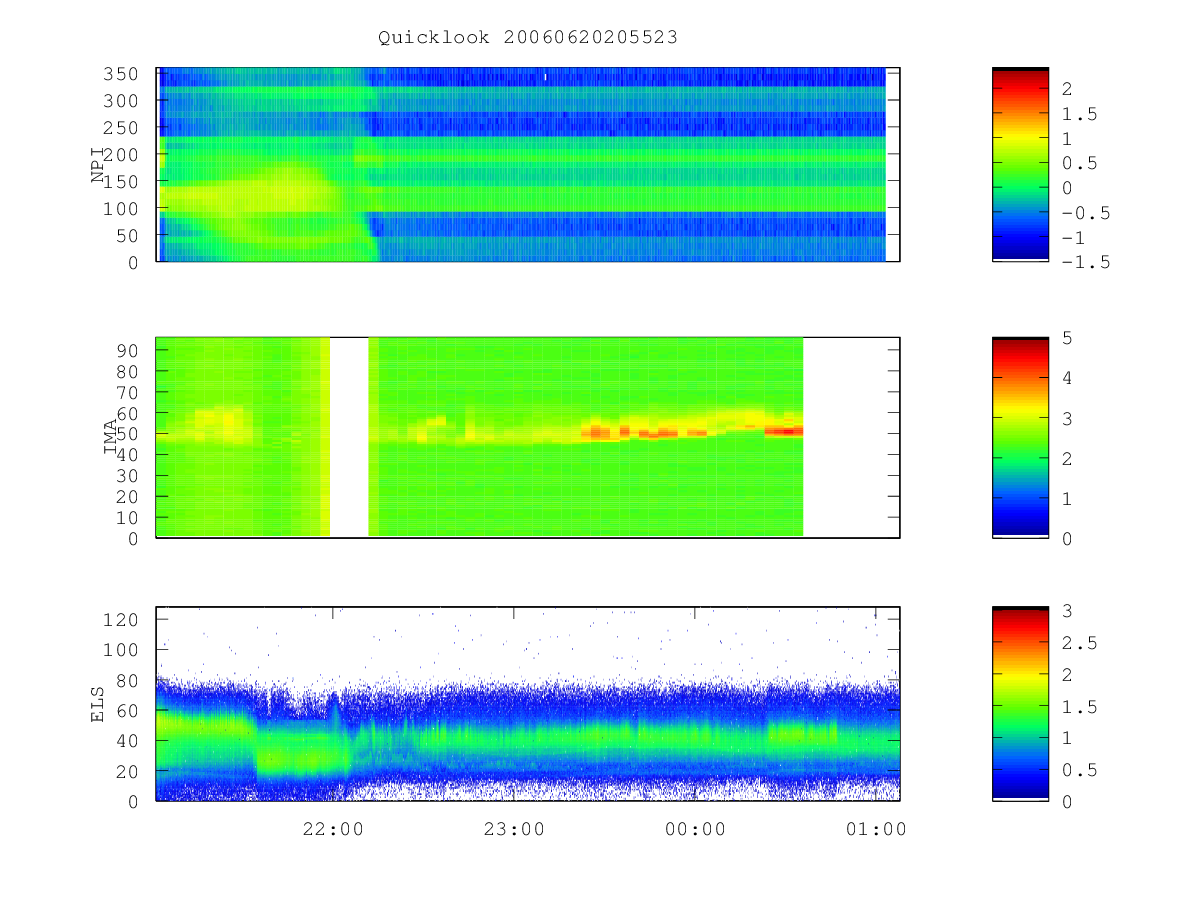Click the '2.5' label on ELS colorbar
Image resolution: width=1200 pixels, height=900 pixels.
point(1080,642)
